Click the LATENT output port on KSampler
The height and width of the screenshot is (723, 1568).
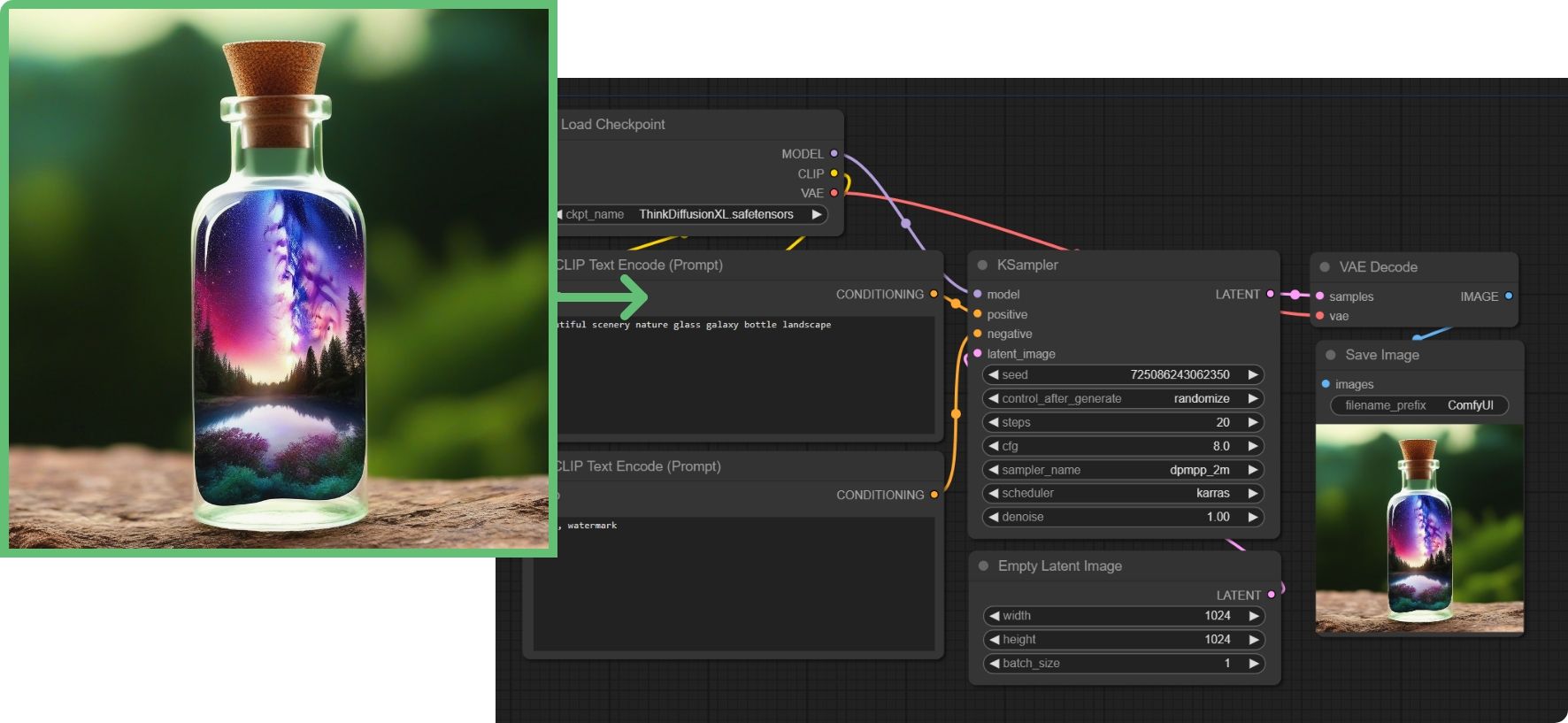point(1271,294)
